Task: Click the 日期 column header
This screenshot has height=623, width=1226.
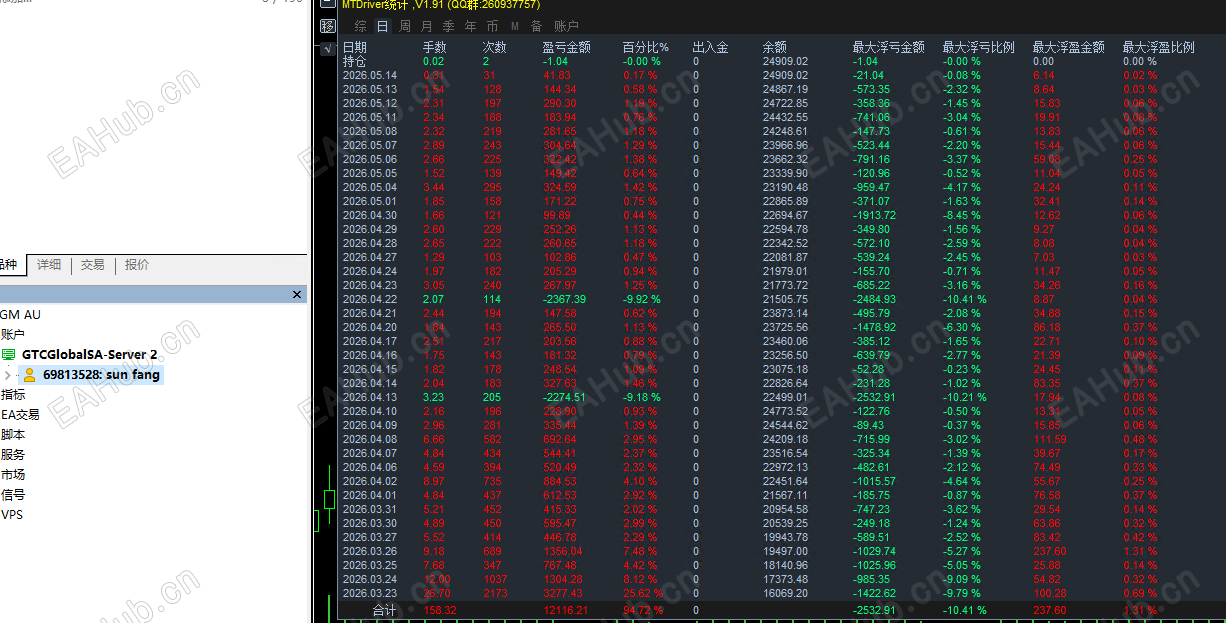Action: [355, 47]
